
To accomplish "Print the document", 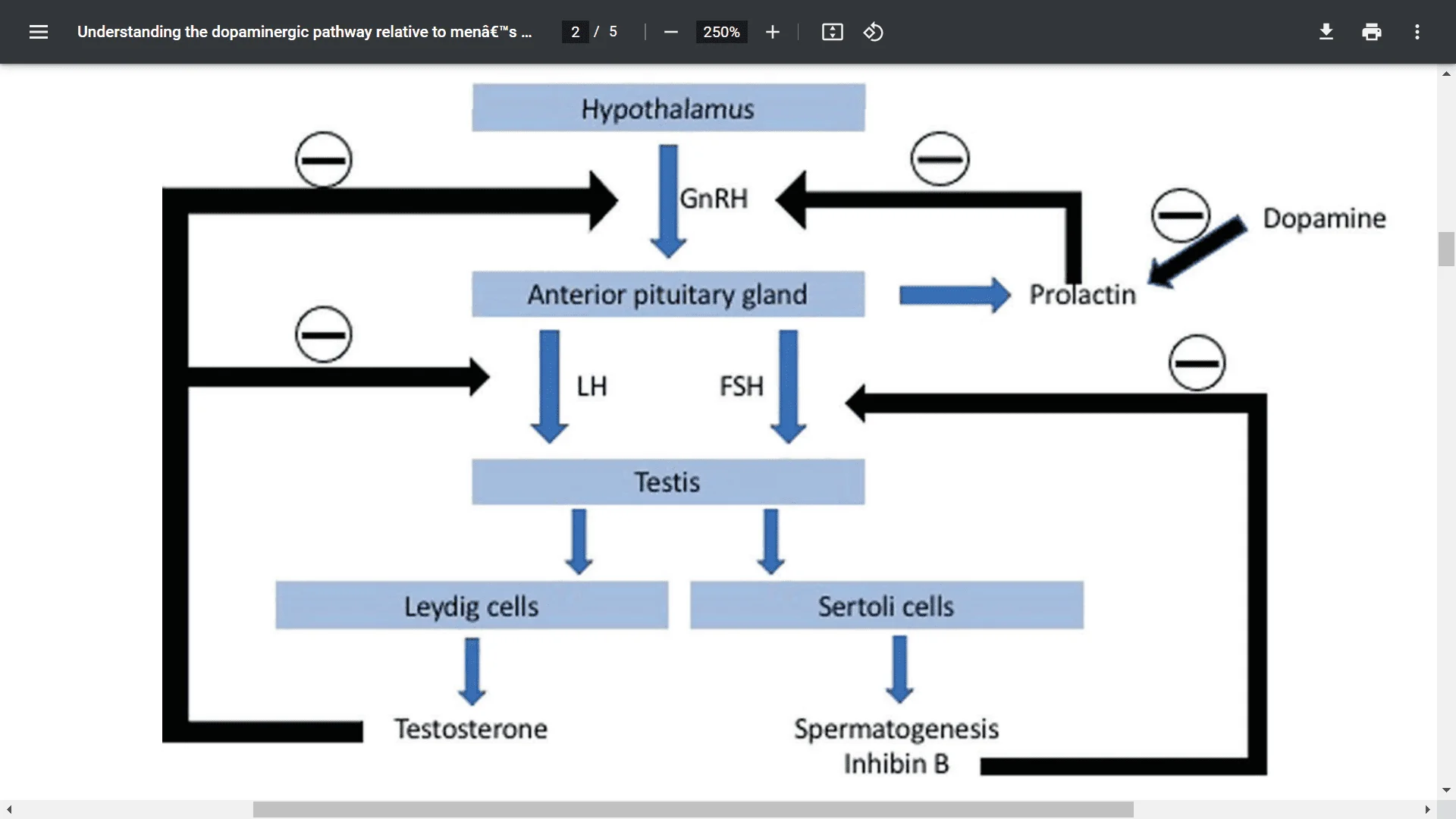I will tap(1372, 32).
